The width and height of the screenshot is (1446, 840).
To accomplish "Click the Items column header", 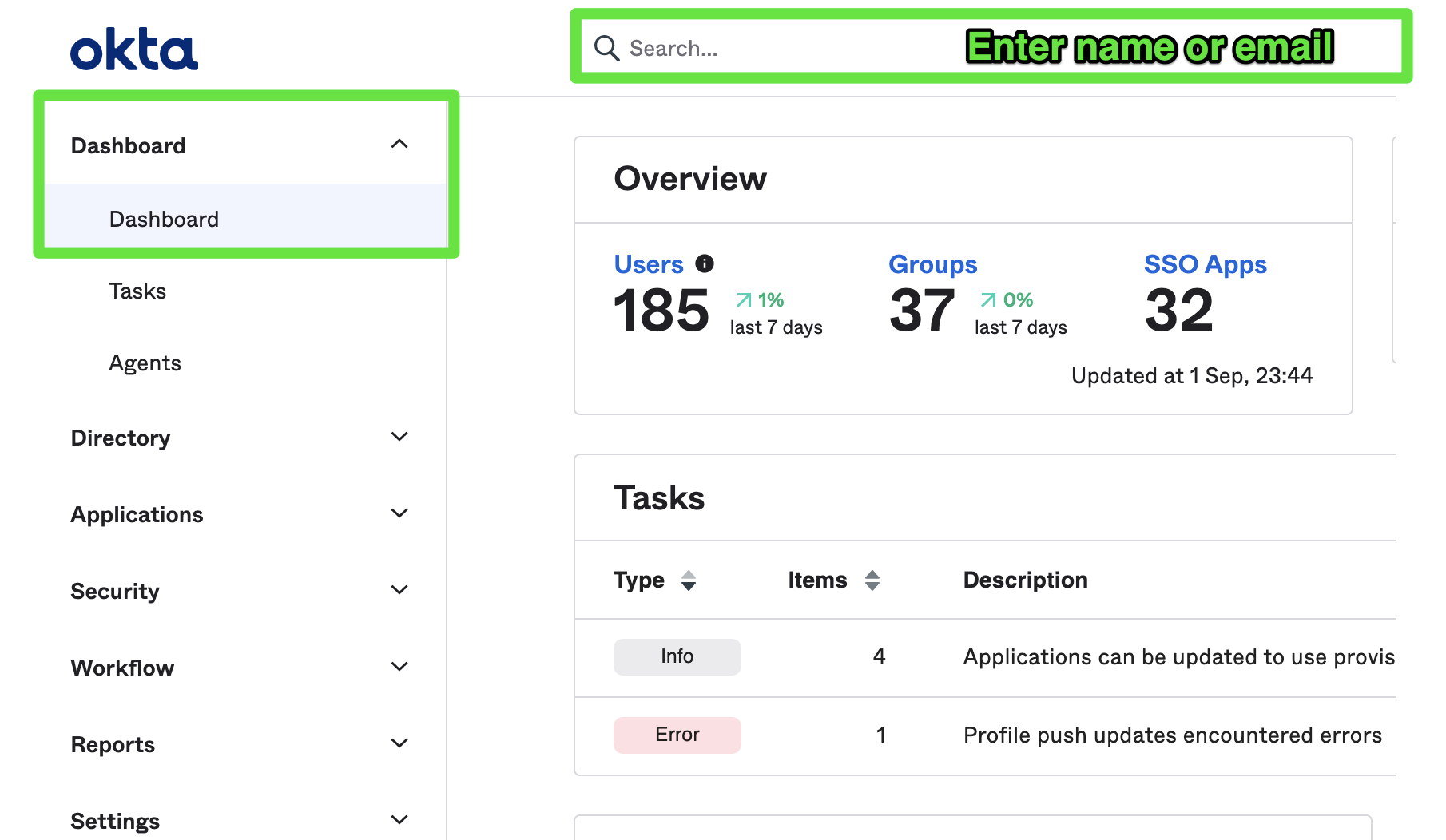I will click(x=817, y=580).
